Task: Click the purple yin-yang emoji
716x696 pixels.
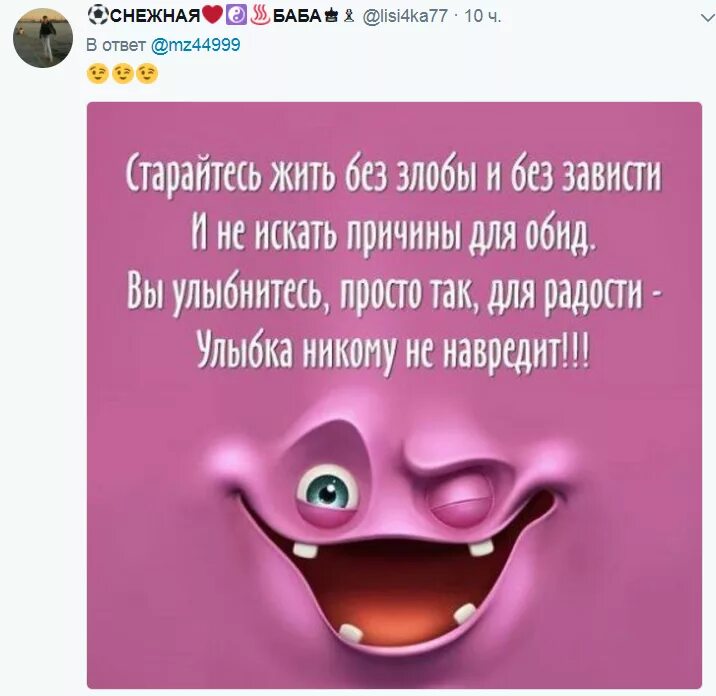Action: tap(236, 16)
